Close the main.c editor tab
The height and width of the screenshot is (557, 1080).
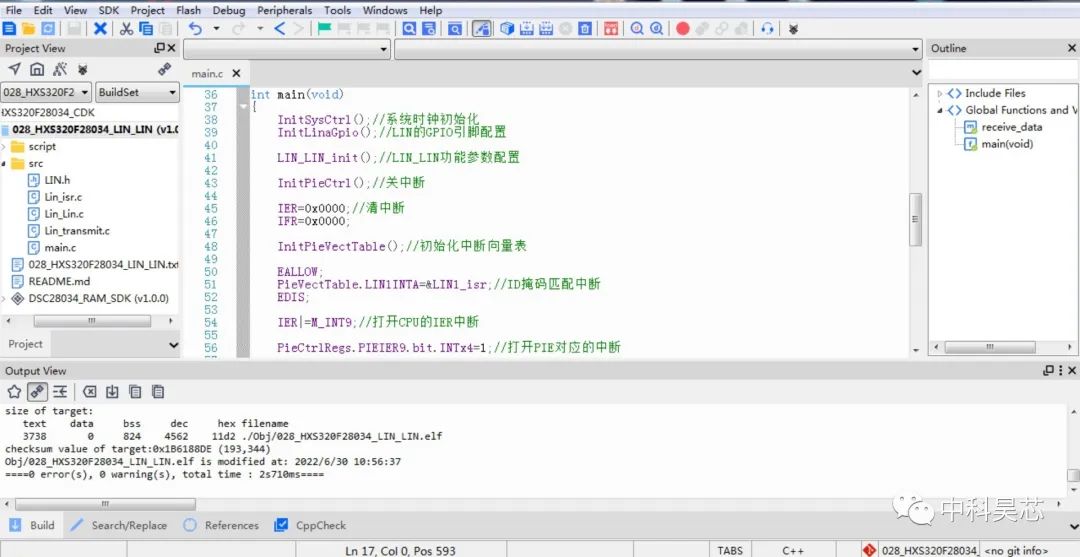236,73
